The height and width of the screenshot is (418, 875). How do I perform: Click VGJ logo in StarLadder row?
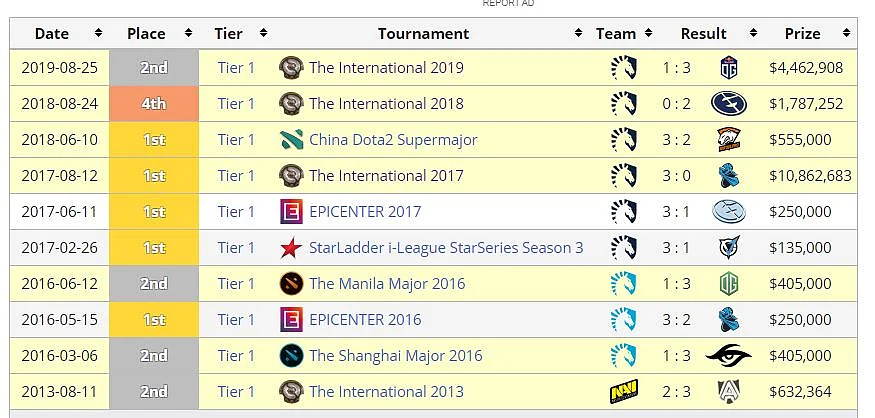pyautogui.click(x=729, y=247)
